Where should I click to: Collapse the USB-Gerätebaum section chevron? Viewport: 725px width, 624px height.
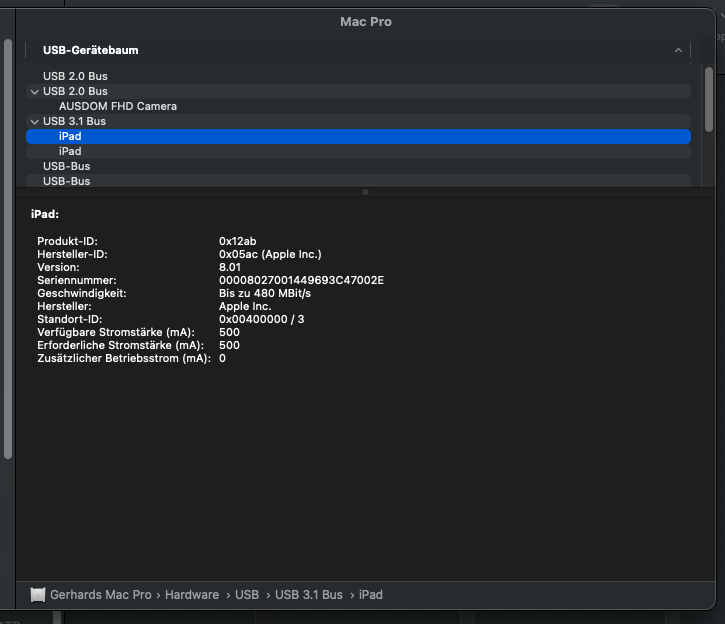click(678, 50)
